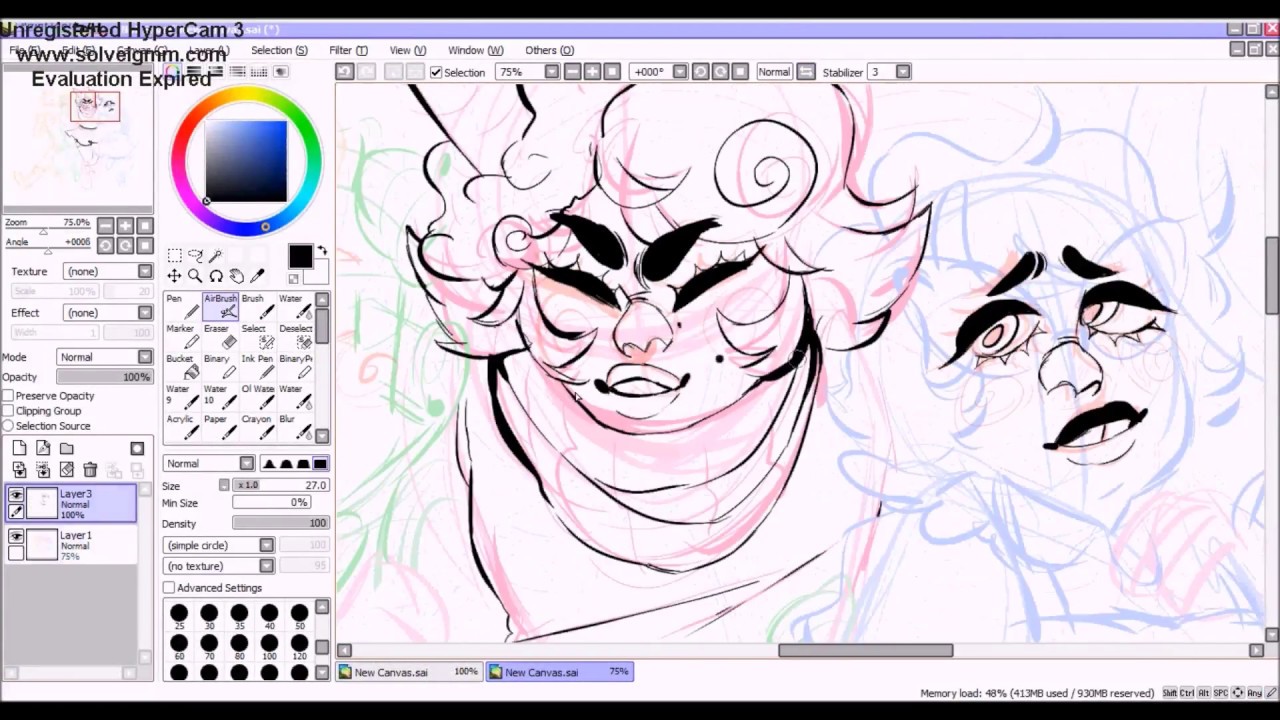Click the black foreground color swatch
This screenshot has width=1280, height=720.
coord(300,257)
